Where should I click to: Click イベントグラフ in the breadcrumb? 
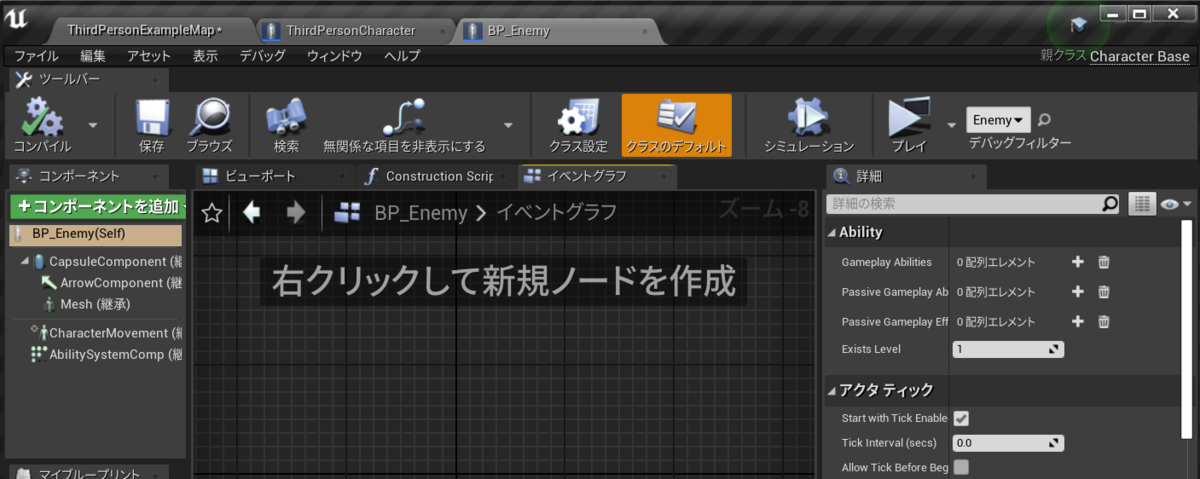(557, 212)
